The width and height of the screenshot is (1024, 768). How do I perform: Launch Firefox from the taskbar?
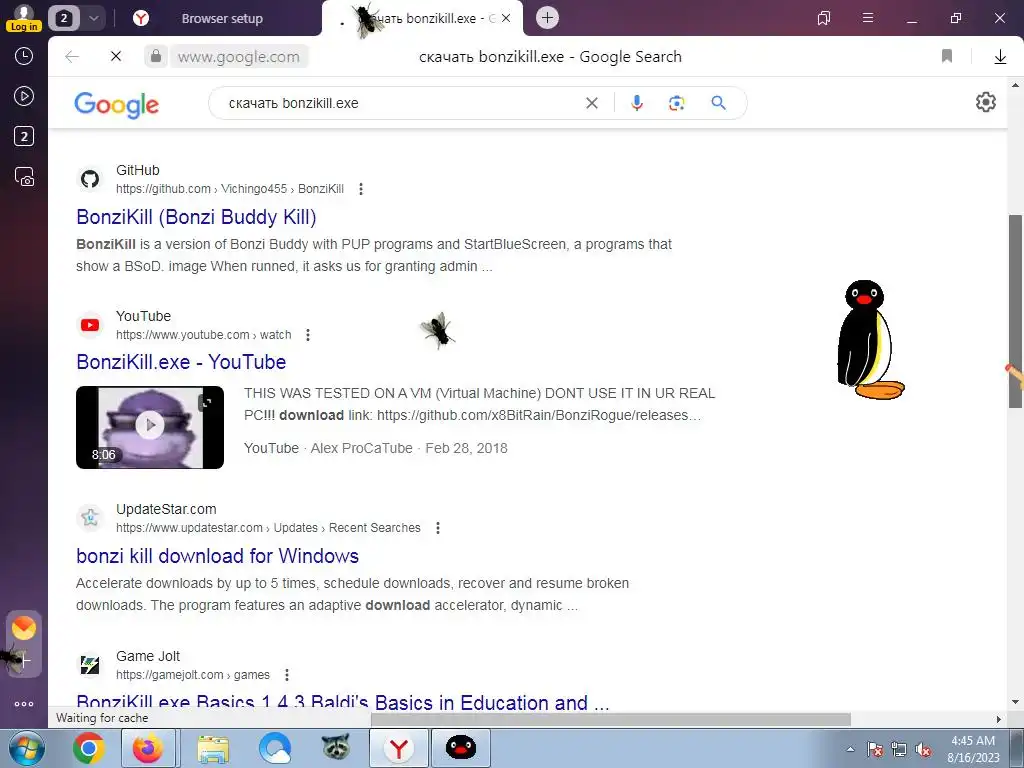(x=148, y=748)
